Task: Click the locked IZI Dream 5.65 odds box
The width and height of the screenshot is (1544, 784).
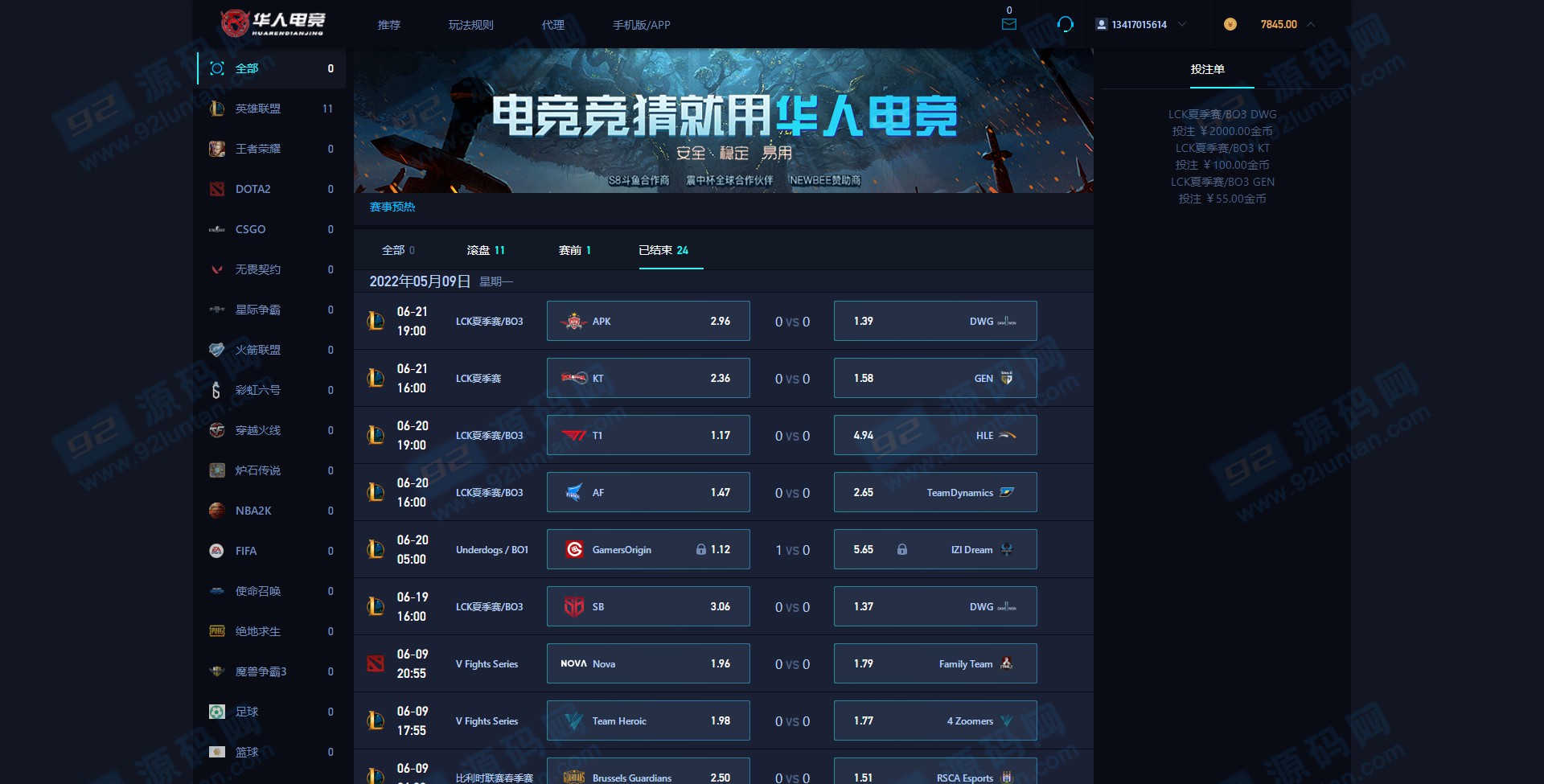Action: 935,549
